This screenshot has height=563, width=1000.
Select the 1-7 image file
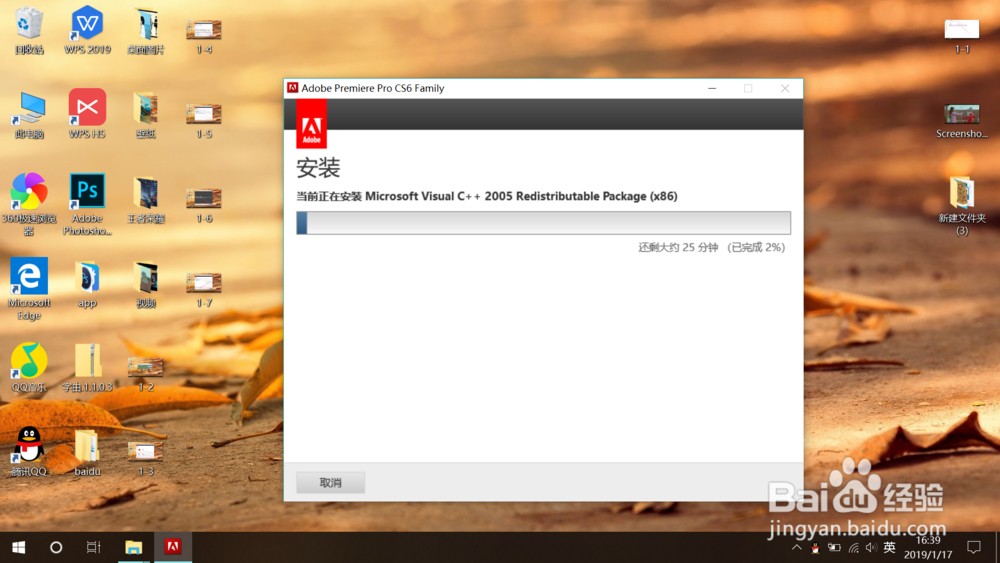[204, 289]
